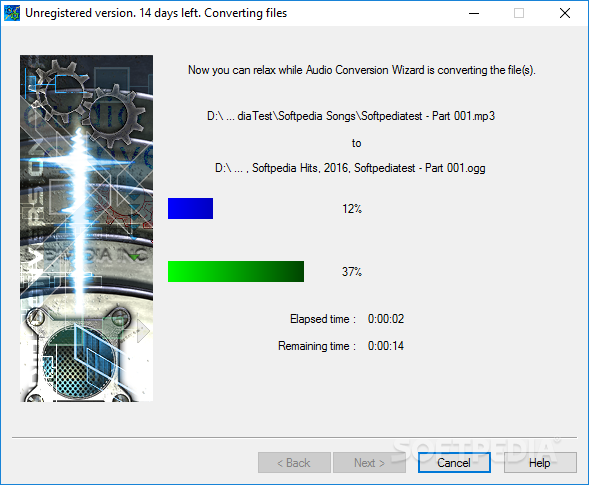Close the conversion wizard window

click(565, 13)
